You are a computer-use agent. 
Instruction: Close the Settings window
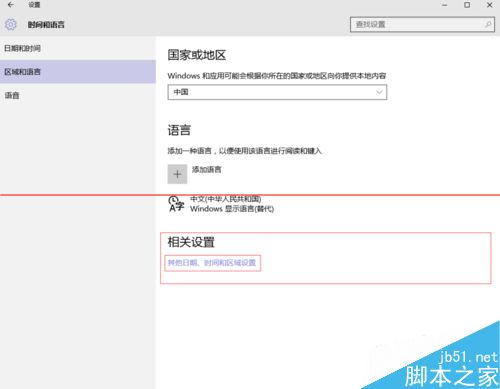tap(490, 5)
